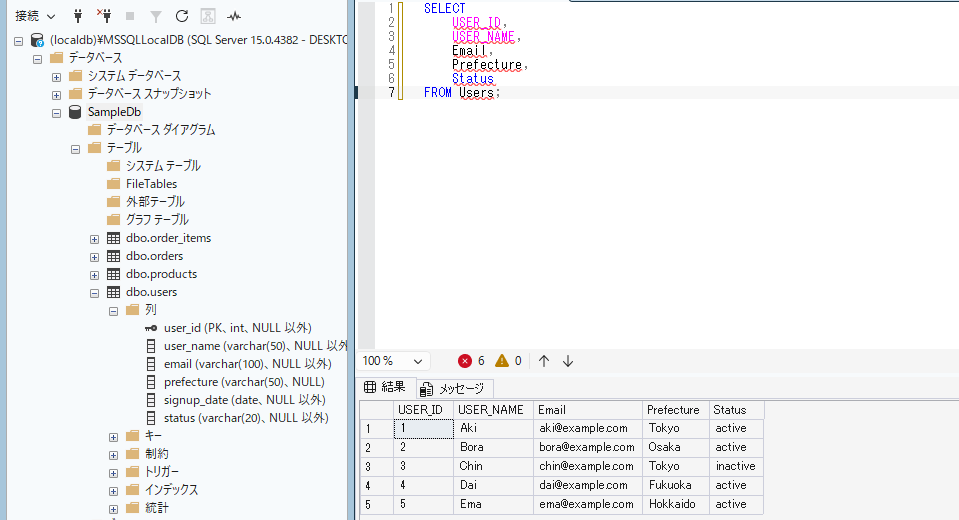The width and height of the screenshot is (959, 520).
Task: Refresh Object Explorer with the circular arrow icon
Action: [x=182, y=17]
